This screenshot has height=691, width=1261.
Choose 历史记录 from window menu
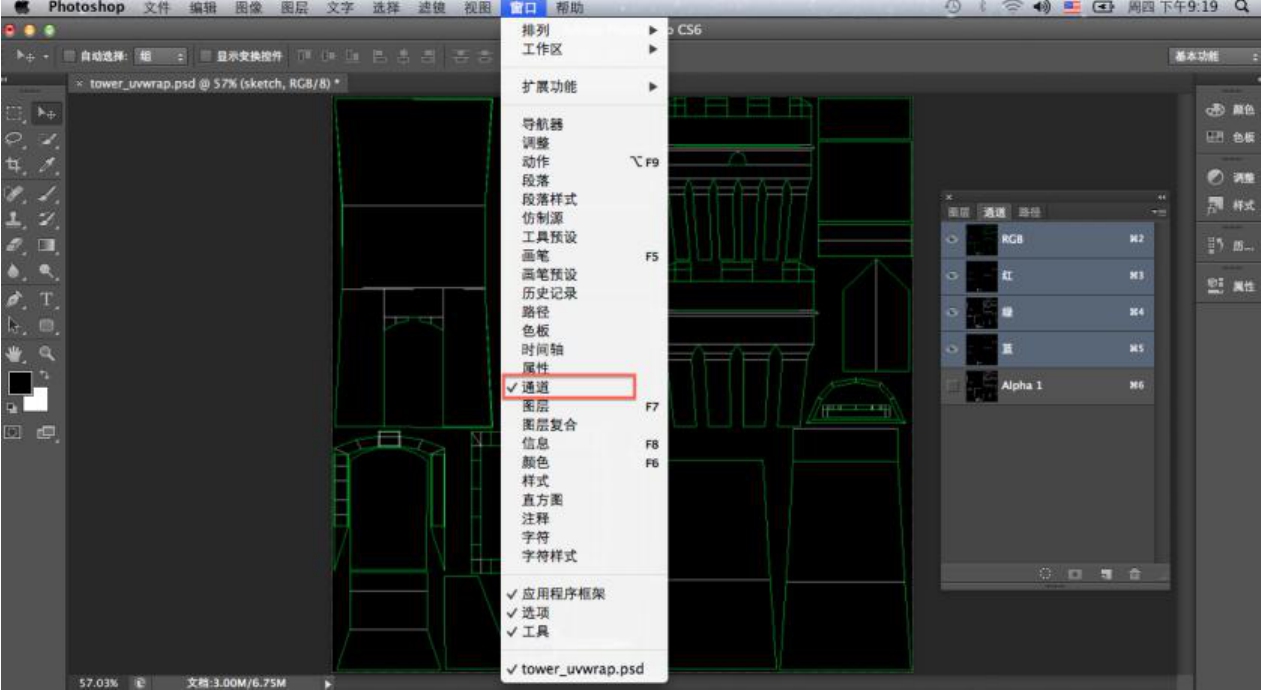point(584,294)
